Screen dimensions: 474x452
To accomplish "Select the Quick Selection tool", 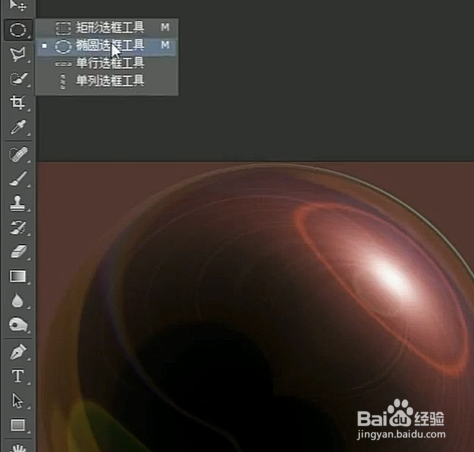I will point(18,79).
